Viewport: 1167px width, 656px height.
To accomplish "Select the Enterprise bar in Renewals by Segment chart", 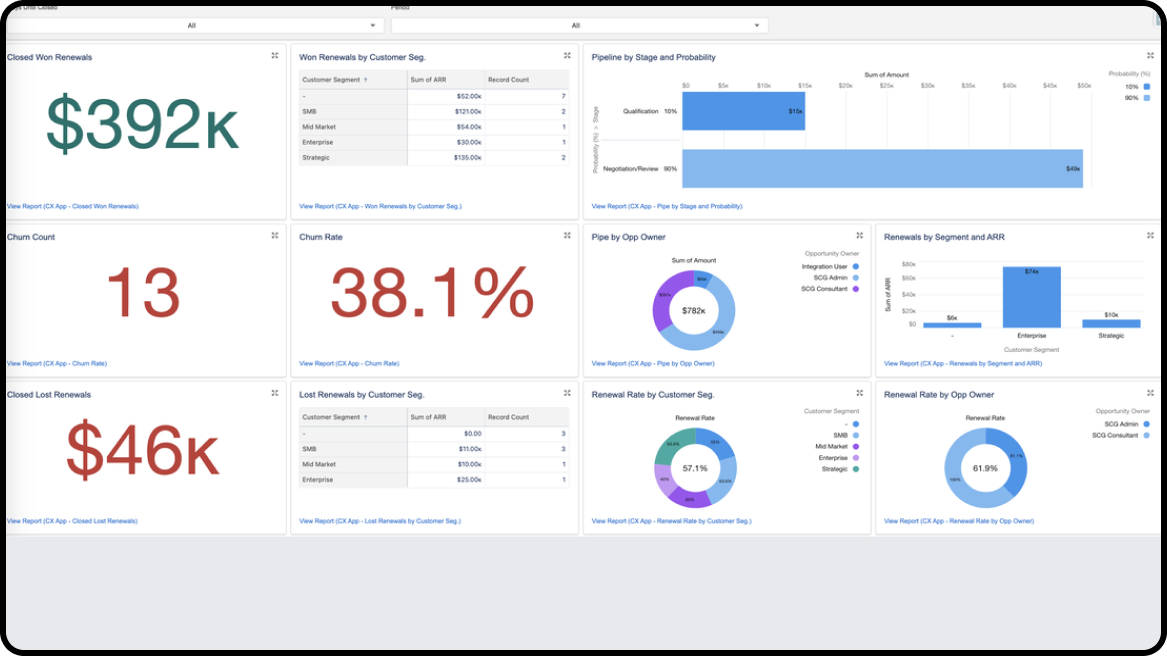I will pos(1031,297).
